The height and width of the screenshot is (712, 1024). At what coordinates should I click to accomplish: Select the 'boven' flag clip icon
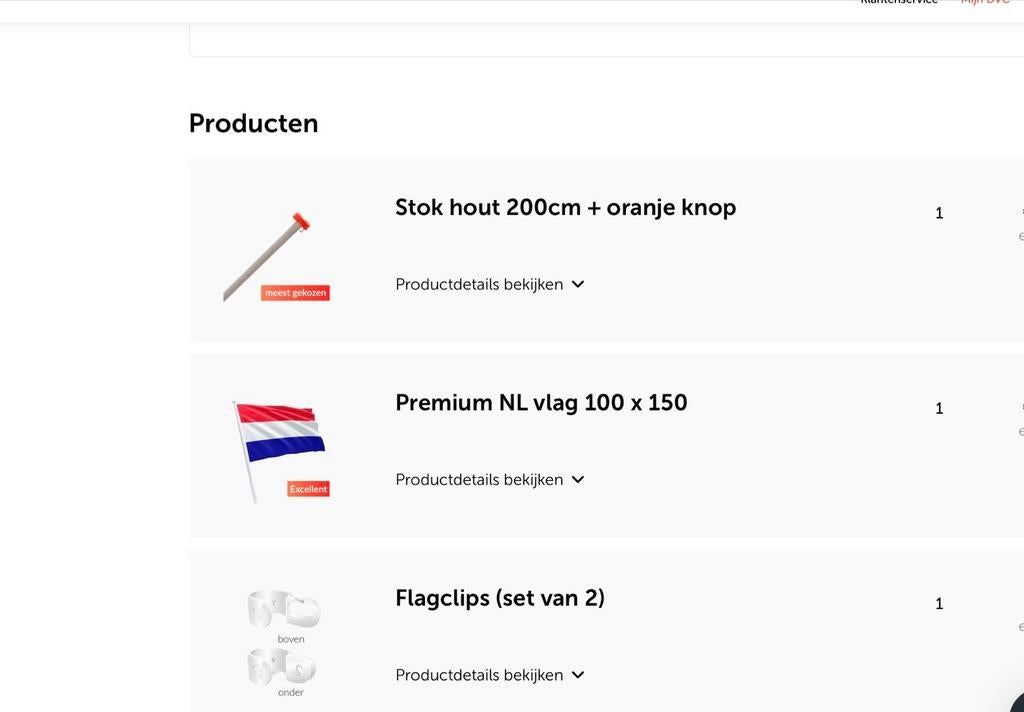point(283,607)
